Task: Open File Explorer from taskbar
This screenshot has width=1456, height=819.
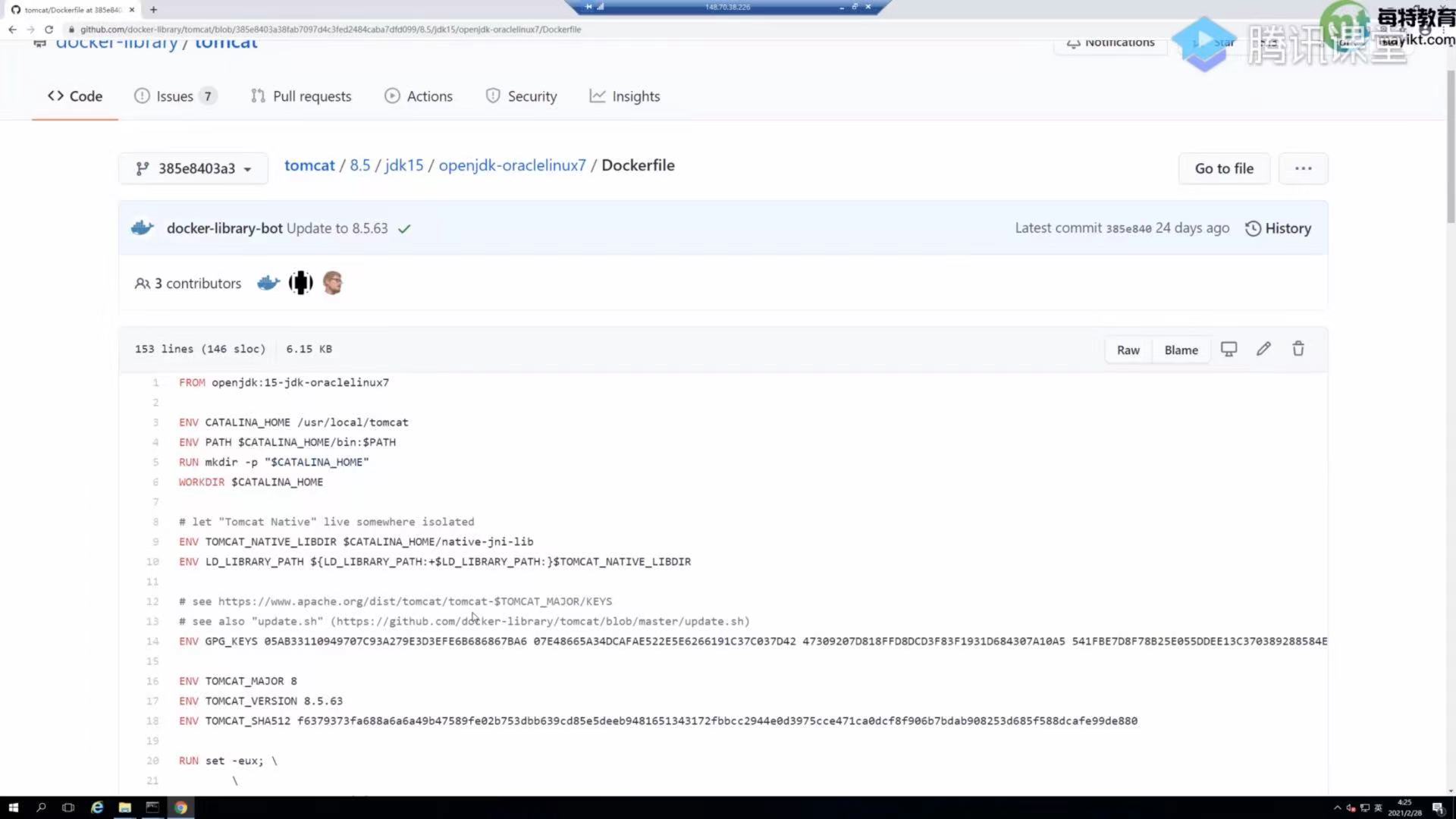Action: click(x=124, y=808)
